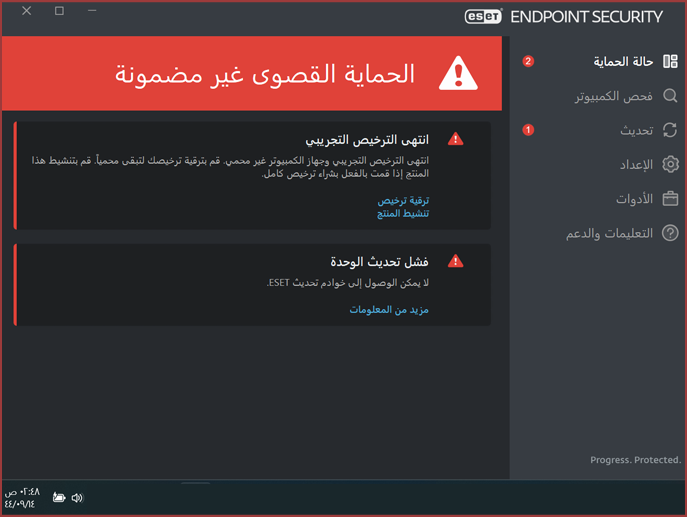Select the فحص الكمبيوتر magnifier icon

tap(670, 96)
